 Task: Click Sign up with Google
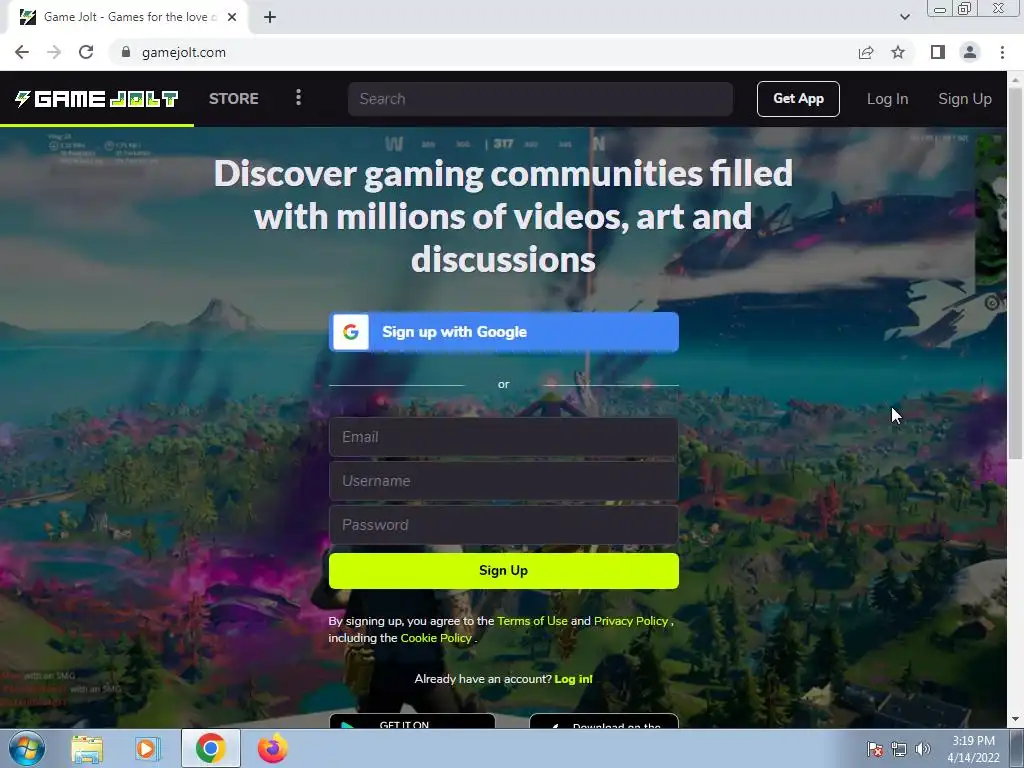[x=504, y=332]
